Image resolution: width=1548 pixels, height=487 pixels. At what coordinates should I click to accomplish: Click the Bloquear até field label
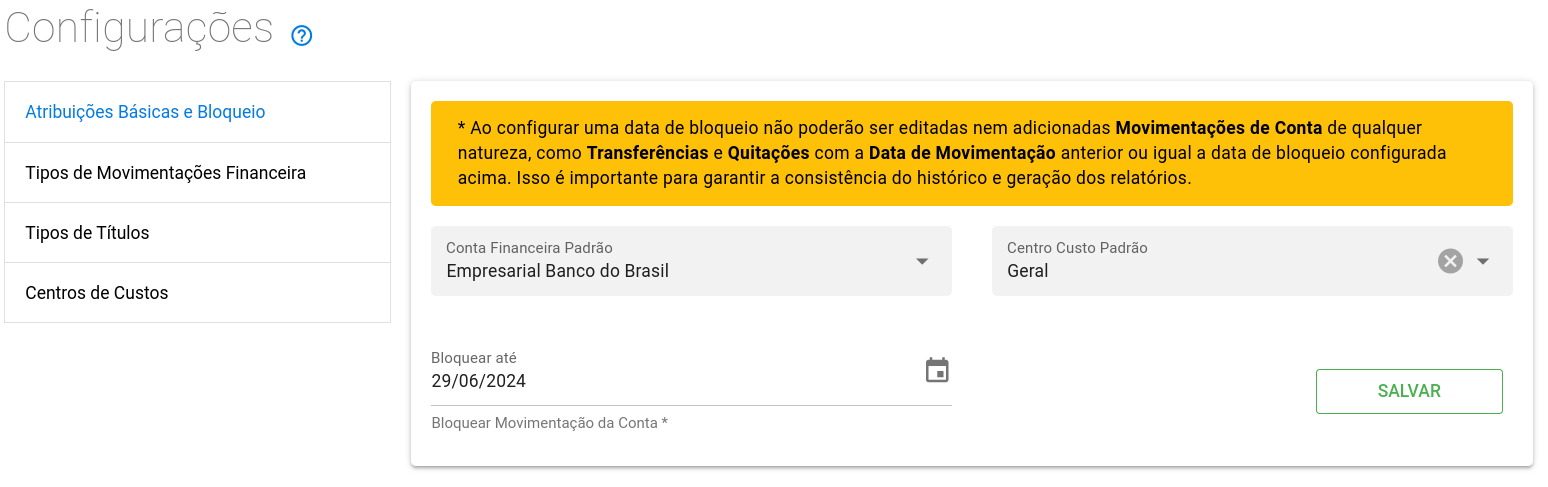474,358
